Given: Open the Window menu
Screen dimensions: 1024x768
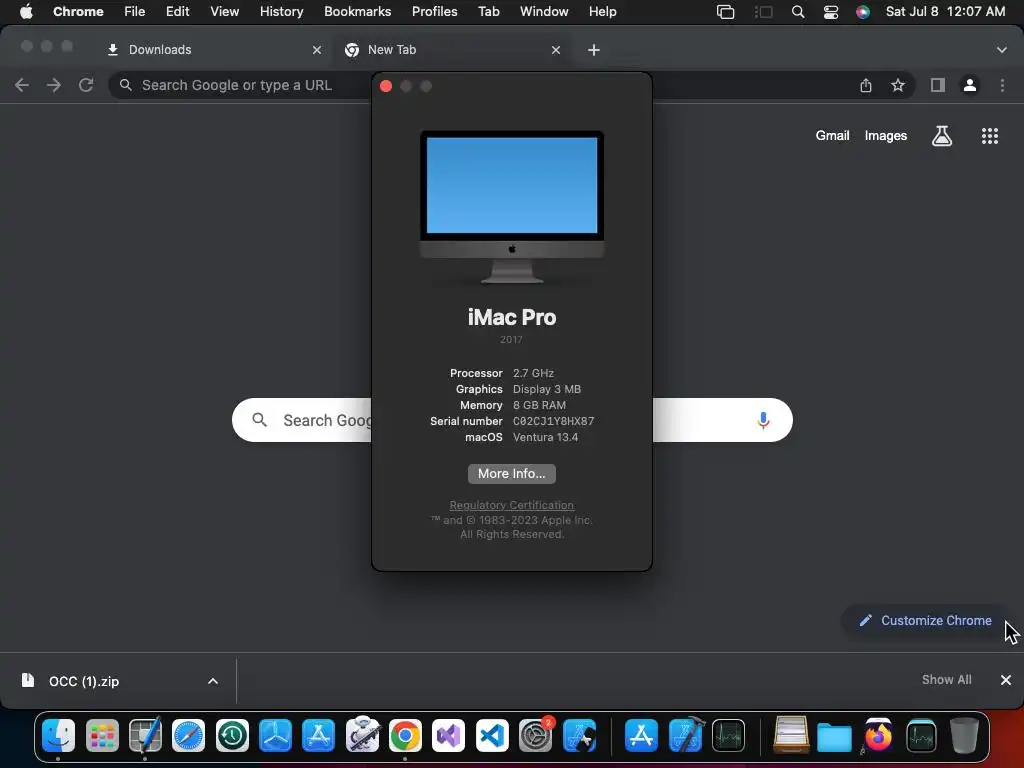Looking at the screenshot, I should (544, 12).
